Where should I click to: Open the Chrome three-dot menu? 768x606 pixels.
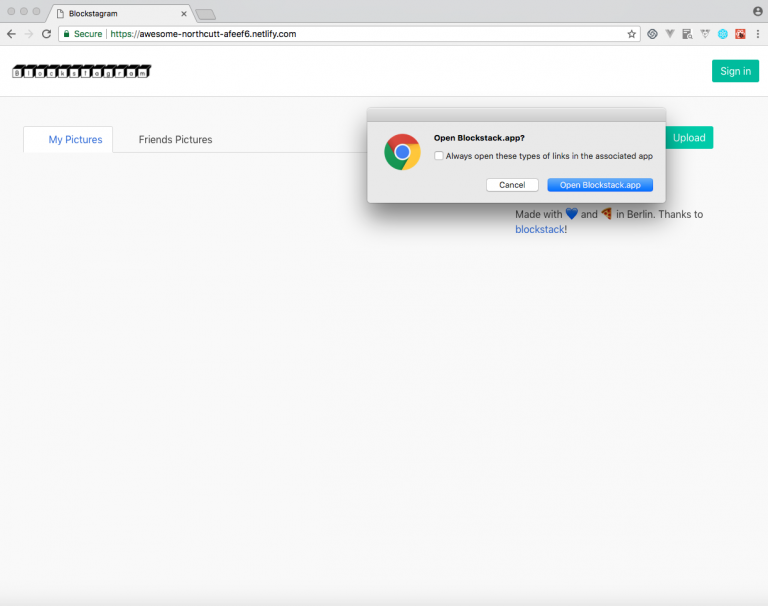point(757,33)
